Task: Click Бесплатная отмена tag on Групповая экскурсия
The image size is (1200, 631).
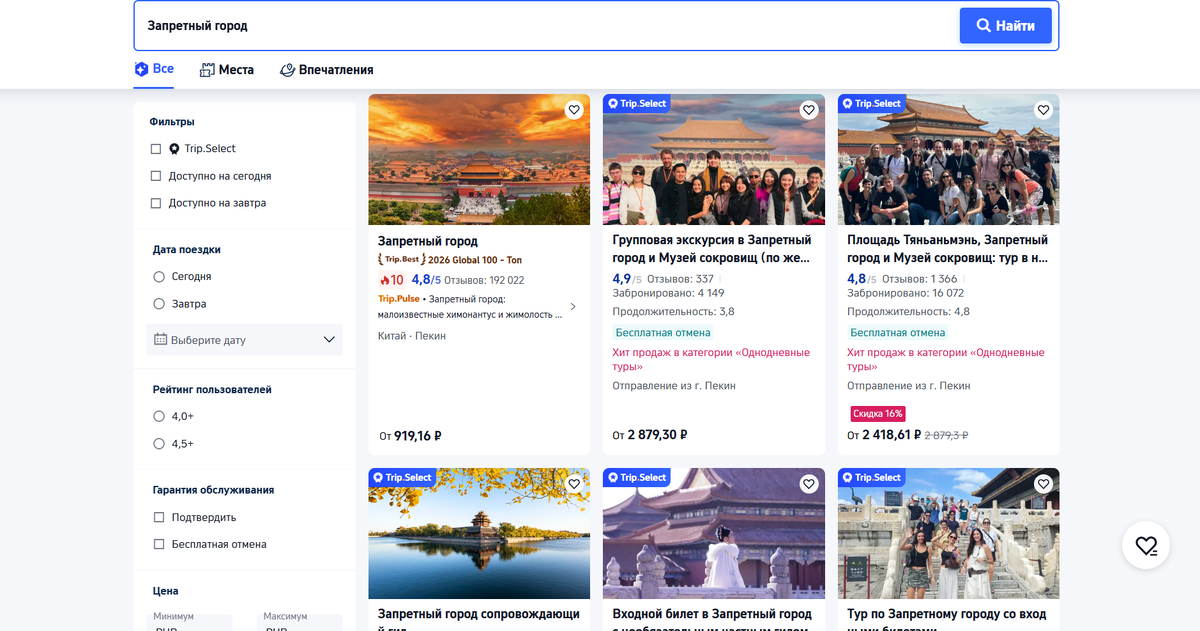Action: 663,333
